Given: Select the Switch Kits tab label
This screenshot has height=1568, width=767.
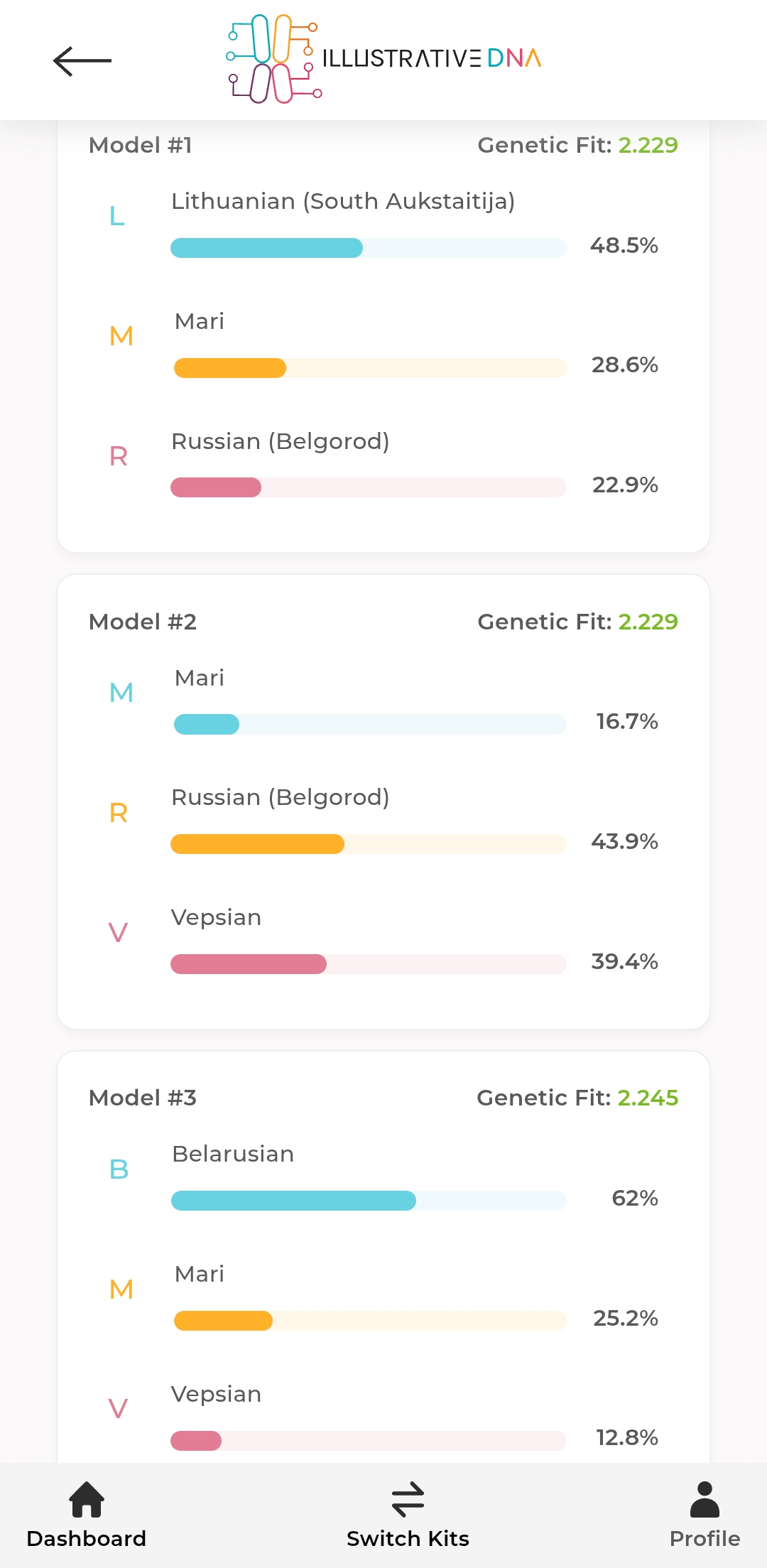Looking at the screenshot, I should 408,1539.
